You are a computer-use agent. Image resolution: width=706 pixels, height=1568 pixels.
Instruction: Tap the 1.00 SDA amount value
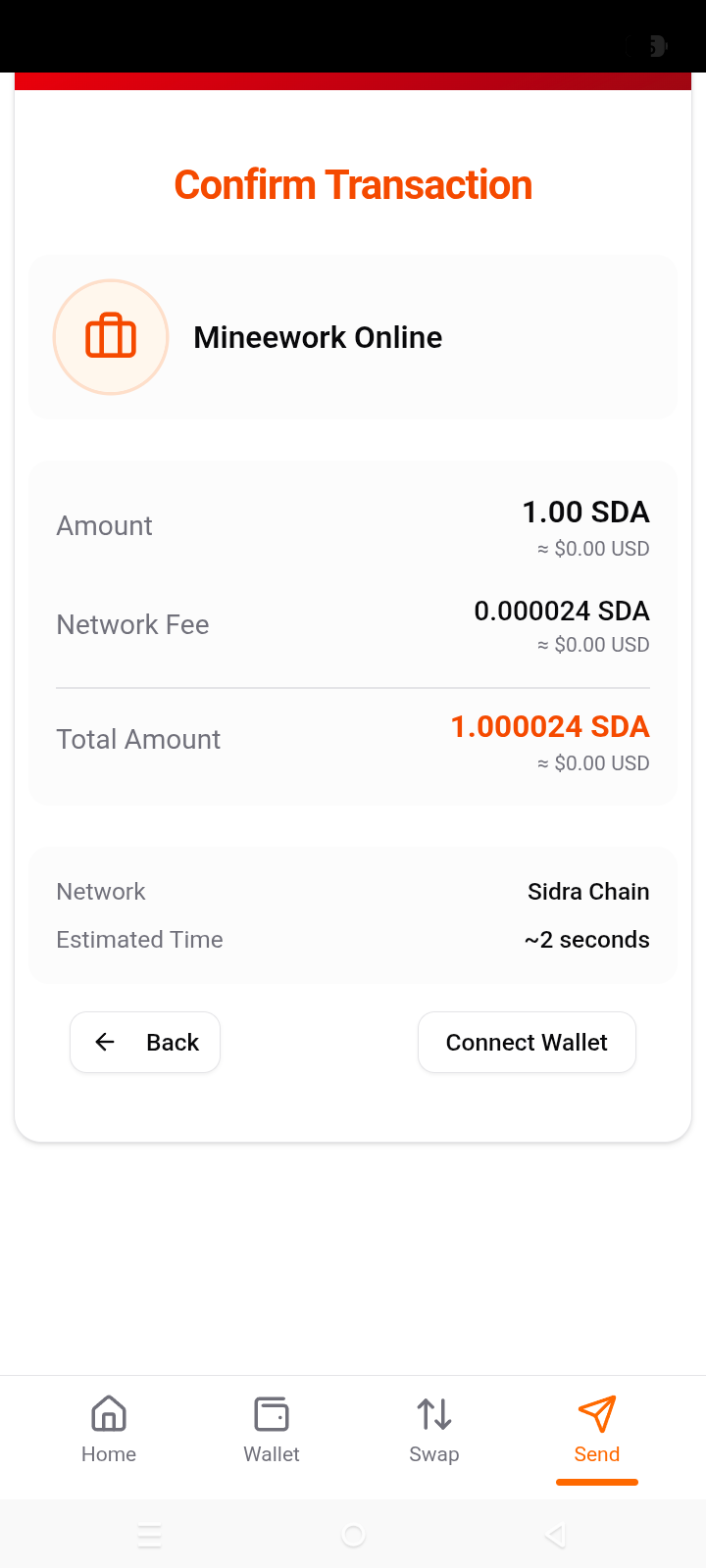coord(585,512)
